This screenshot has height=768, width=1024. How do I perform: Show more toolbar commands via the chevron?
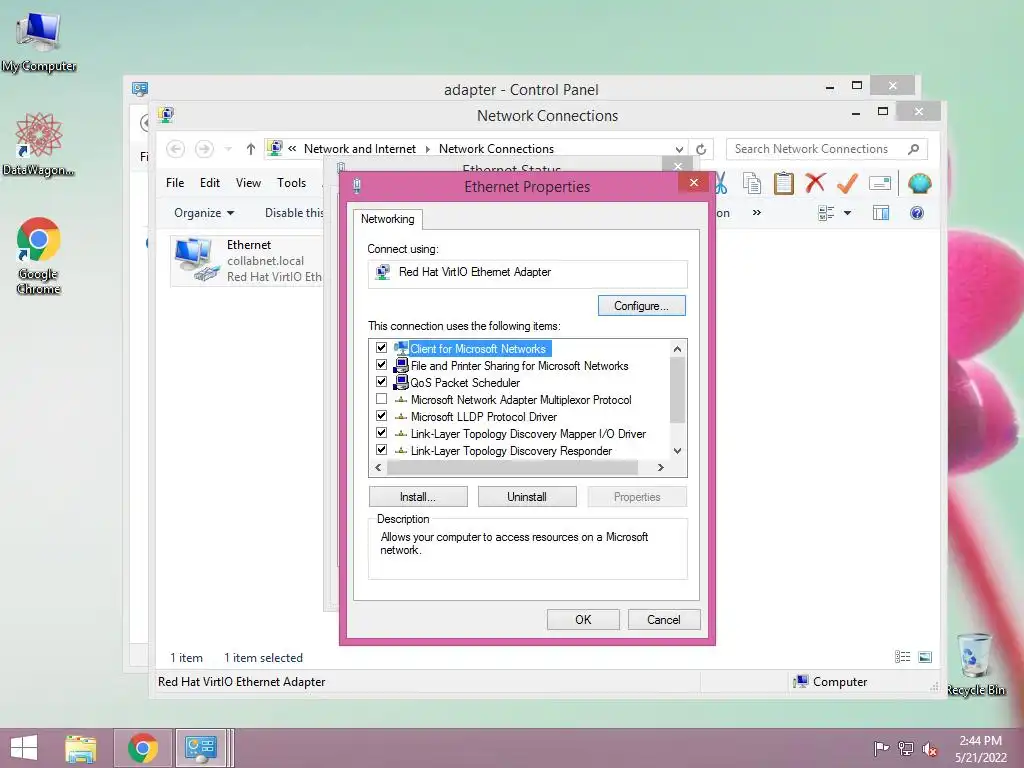pos(756,213)
